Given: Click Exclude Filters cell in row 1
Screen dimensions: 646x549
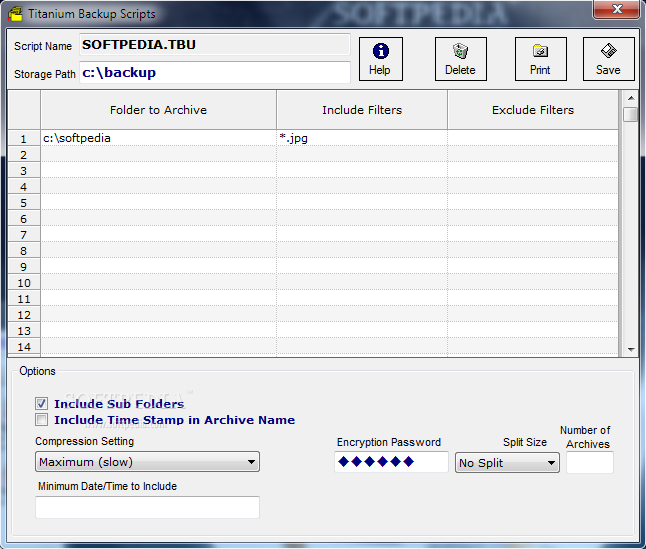Looking at the screenshot, I should (533, 138).
